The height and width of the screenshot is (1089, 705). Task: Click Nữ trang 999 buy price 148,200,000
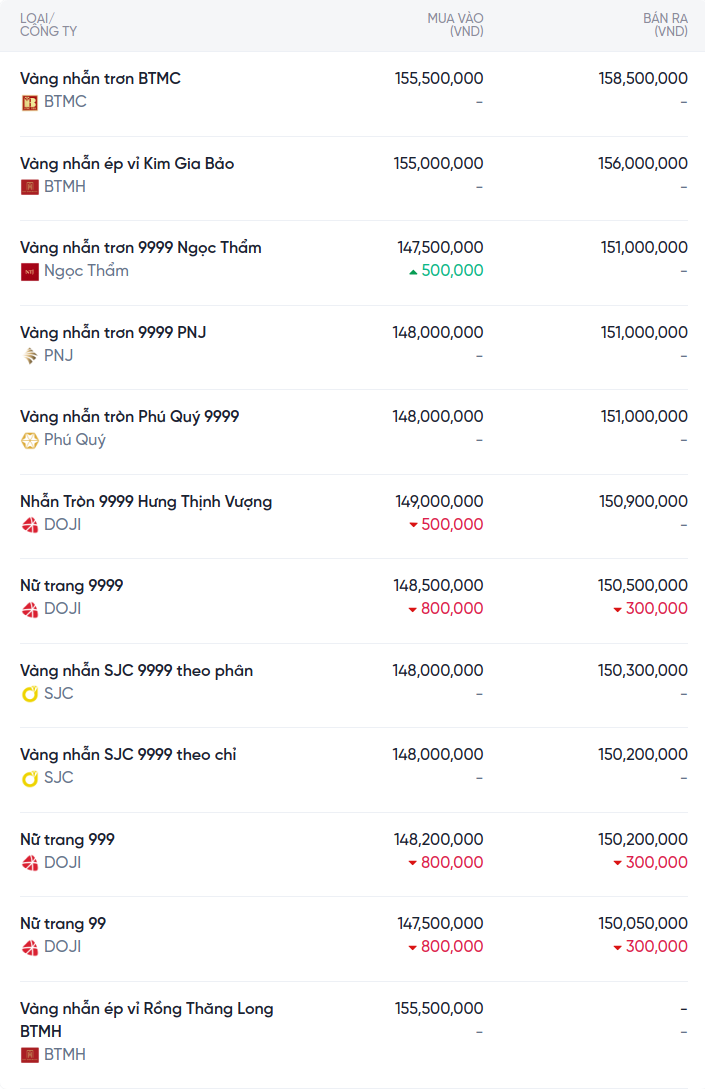438,839
